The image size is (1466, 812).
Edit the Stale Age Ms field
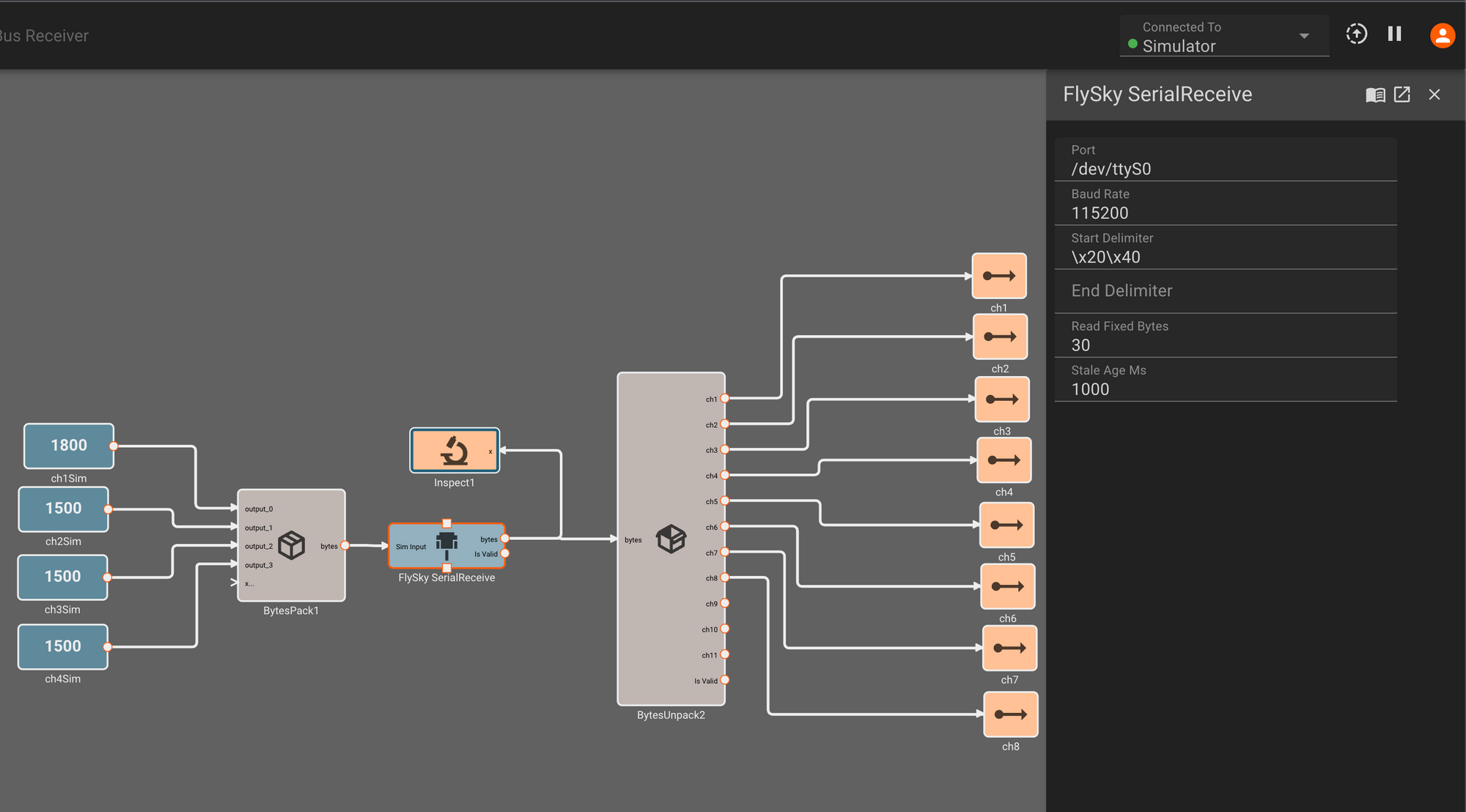[1224, 389]
